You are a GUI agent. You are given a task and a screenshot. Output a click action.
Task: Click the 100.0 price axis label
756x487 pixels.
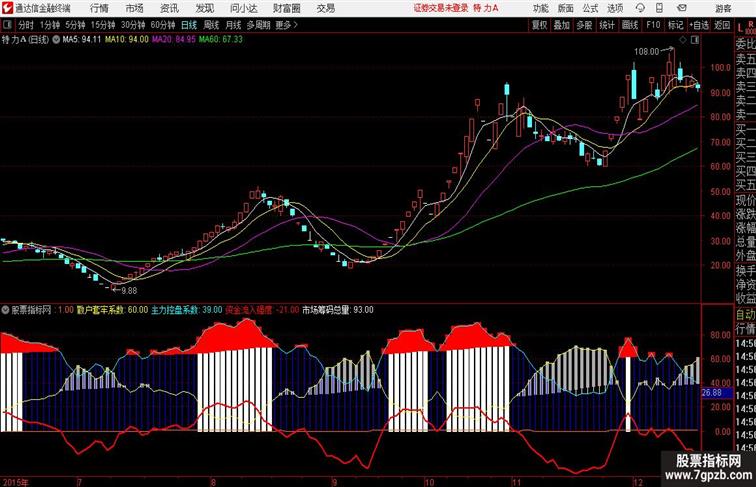(x=721, y=68)
